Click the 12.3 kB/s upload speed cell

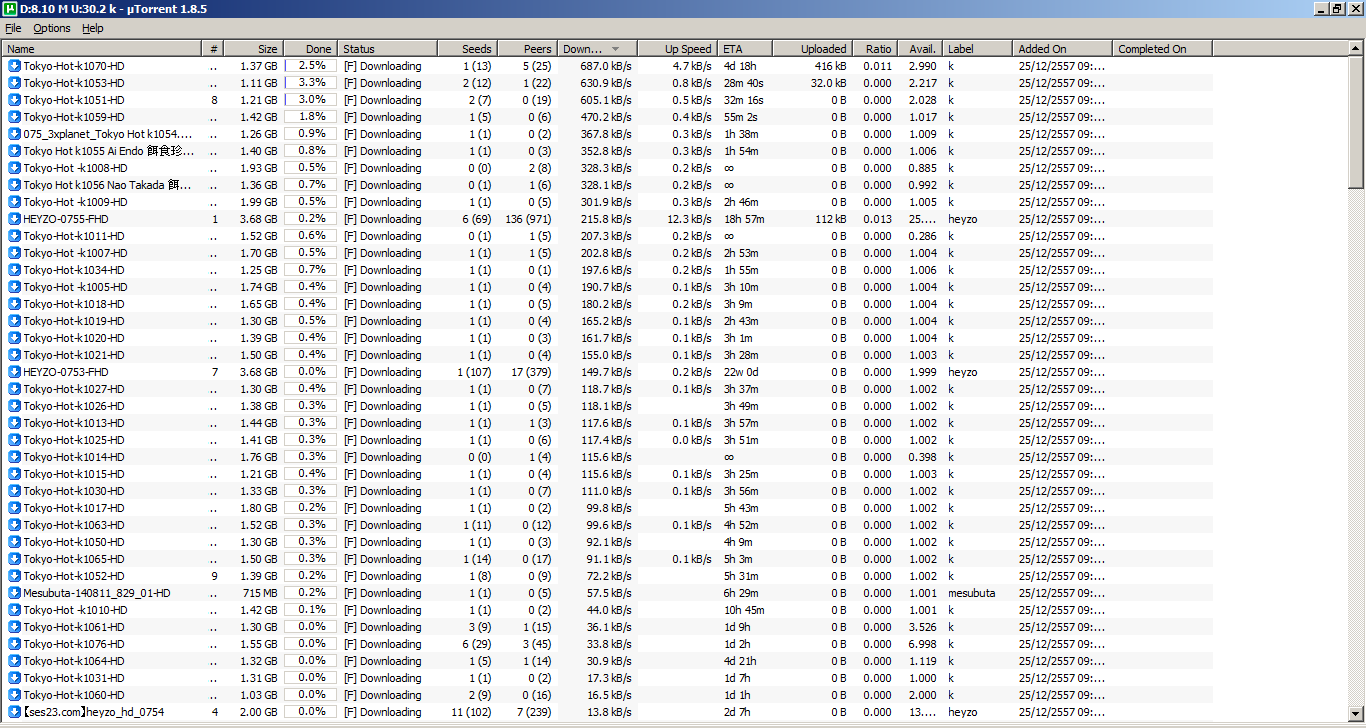687,219
